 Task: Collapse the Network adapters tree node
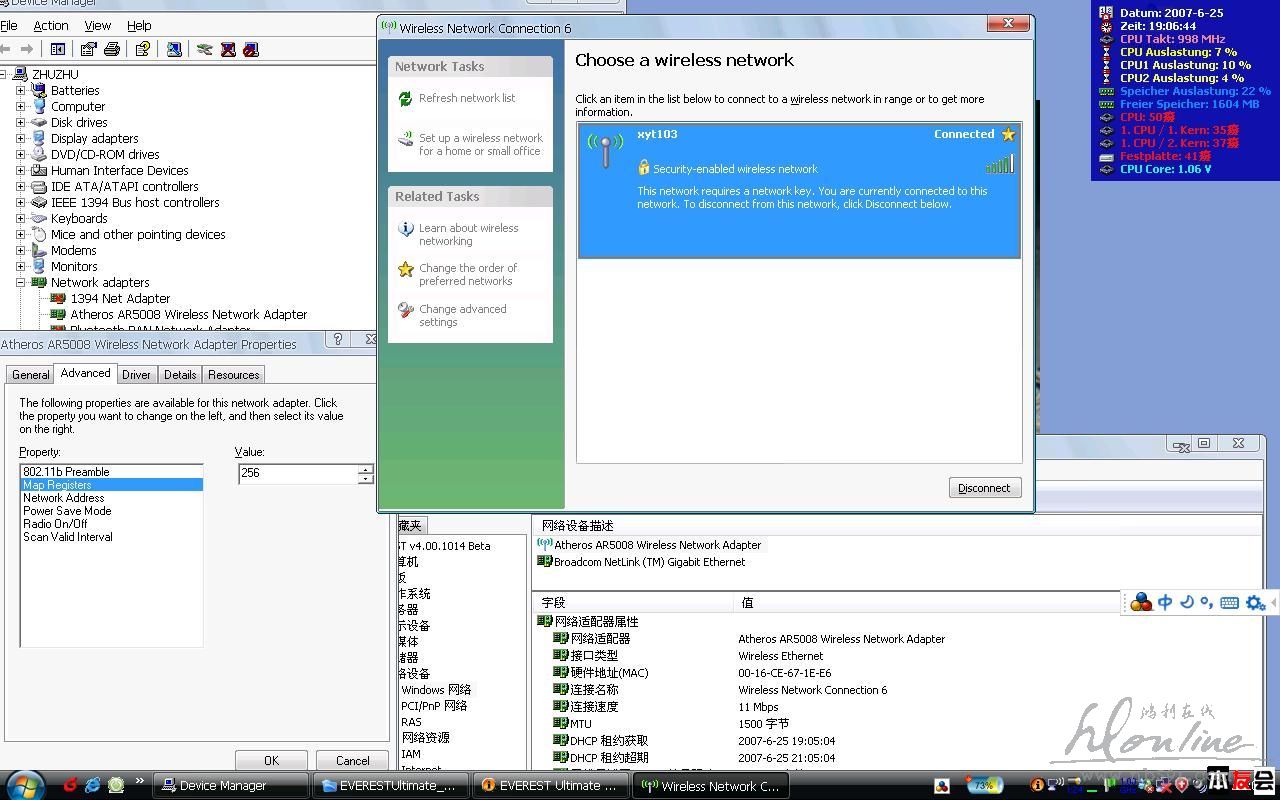point(20,283)
